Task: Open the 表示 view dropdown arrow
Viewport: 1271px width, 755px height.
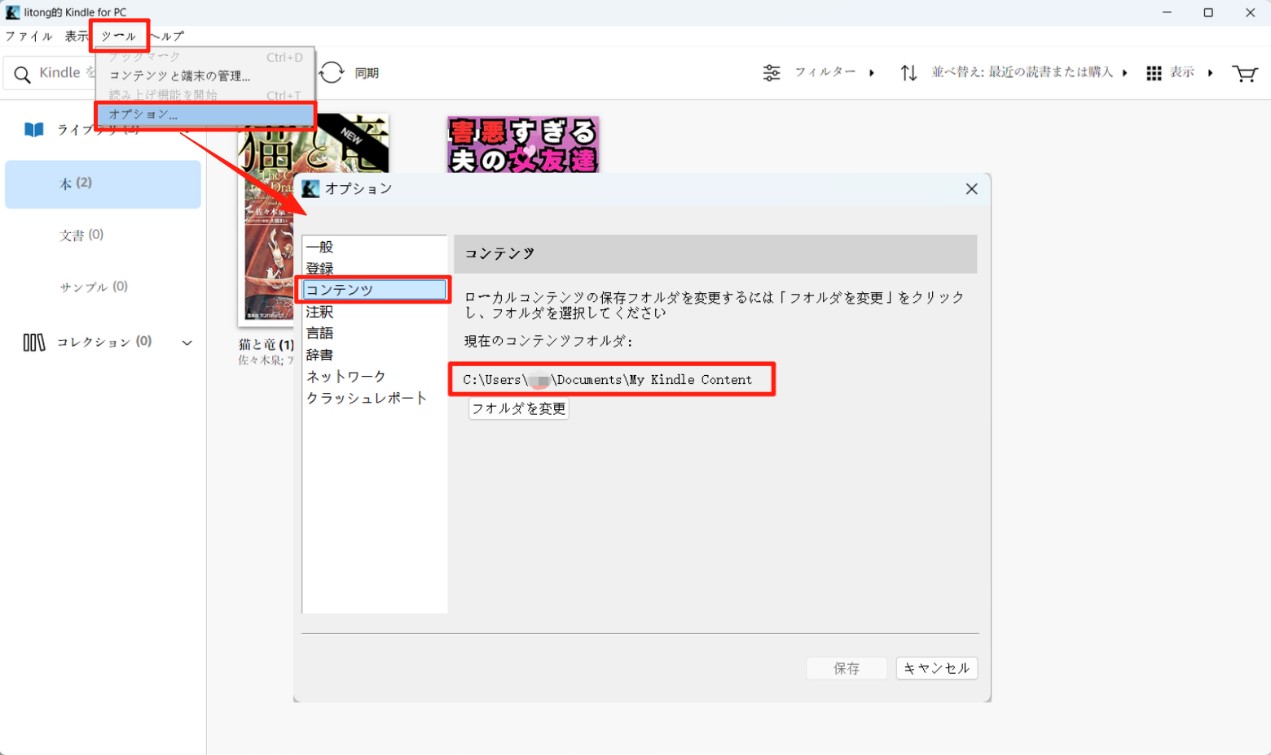Action: [1211, 73]
